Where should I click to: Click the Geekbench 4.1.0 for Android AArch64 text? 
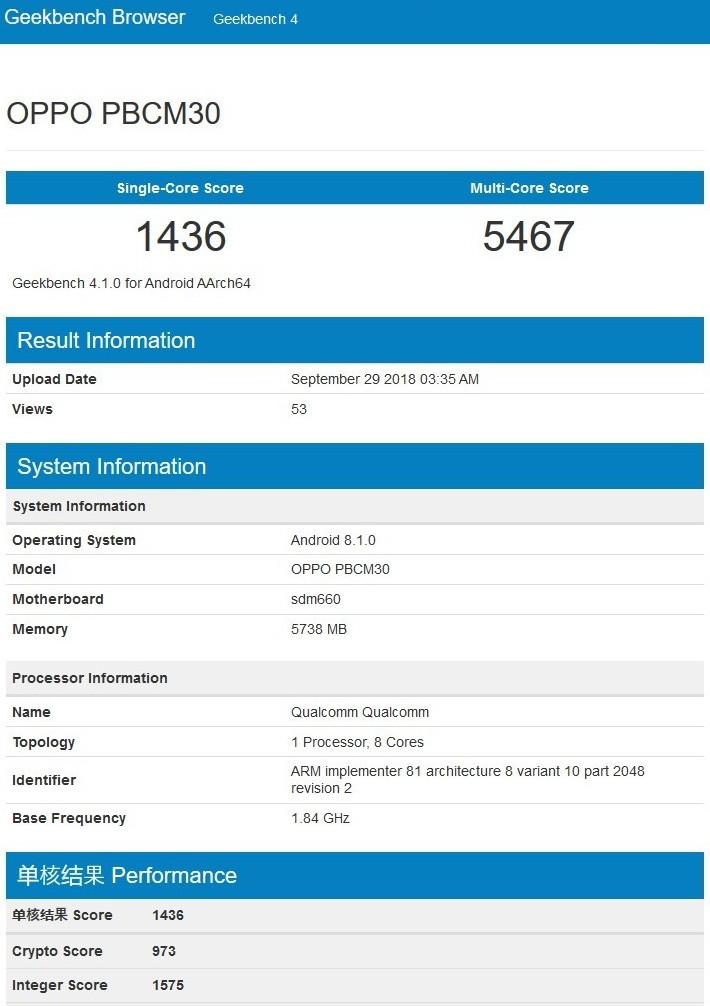tap(131, 283)
